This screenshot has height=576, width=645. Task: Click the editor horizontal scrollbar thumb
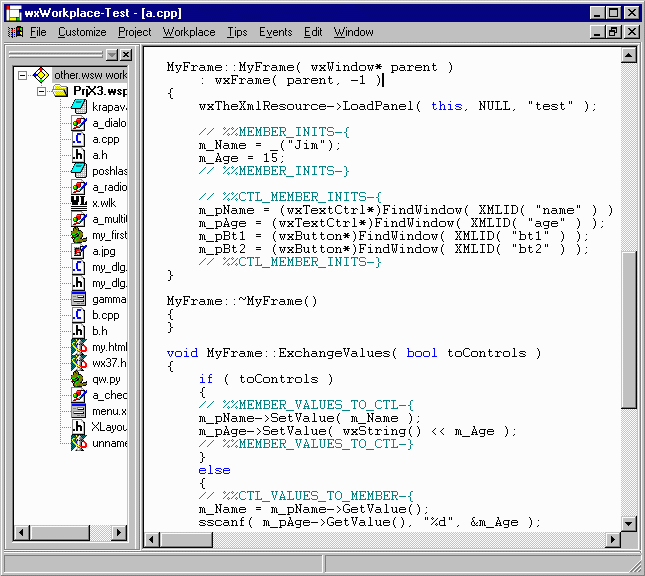(186, 539)
